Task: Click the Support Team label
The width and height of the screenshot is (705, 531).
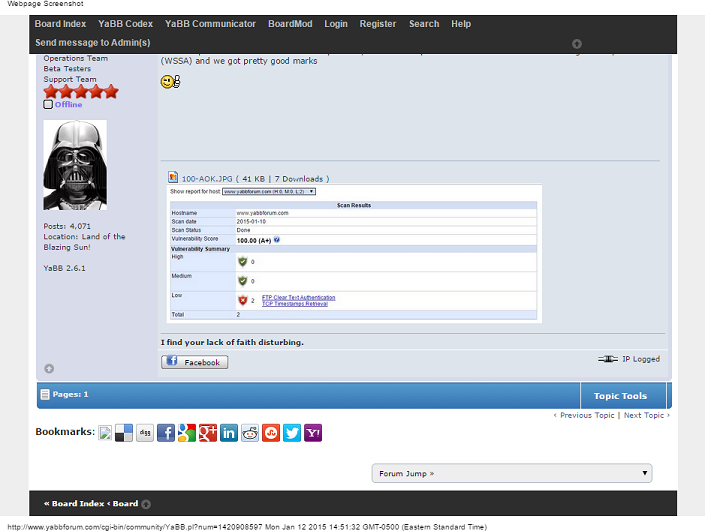Action: pos(70,79)
